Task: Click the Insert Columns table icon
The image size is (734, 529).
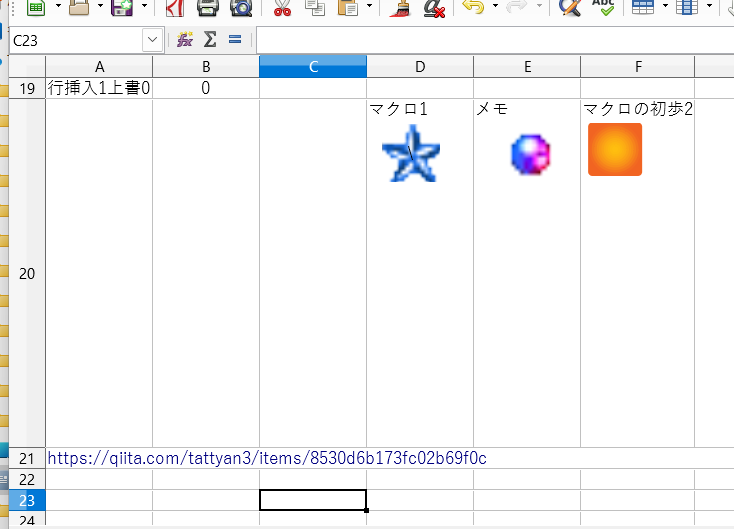Action: (x=687, y=7)
